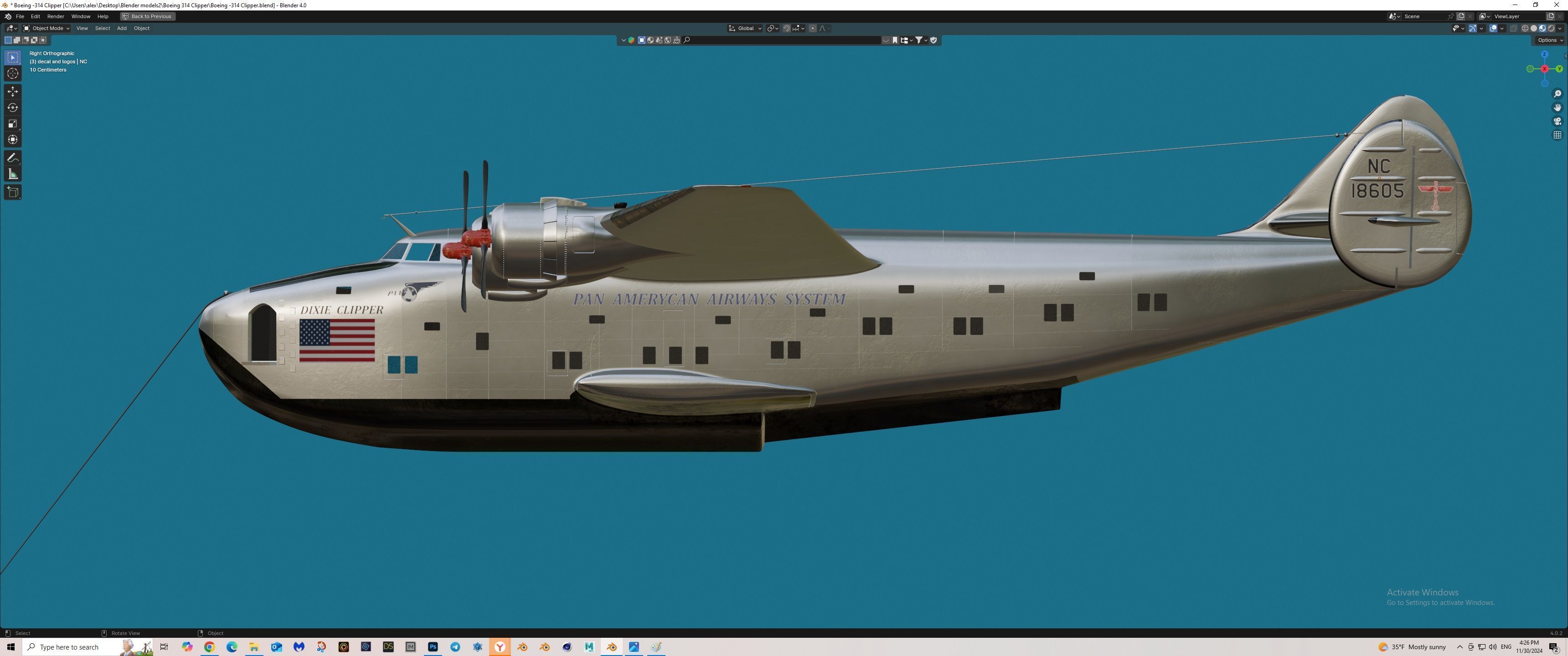Open selectability and visibility dropdown
The image size is (1568, 656).
pyautogui.click(x=1459, y=29)
